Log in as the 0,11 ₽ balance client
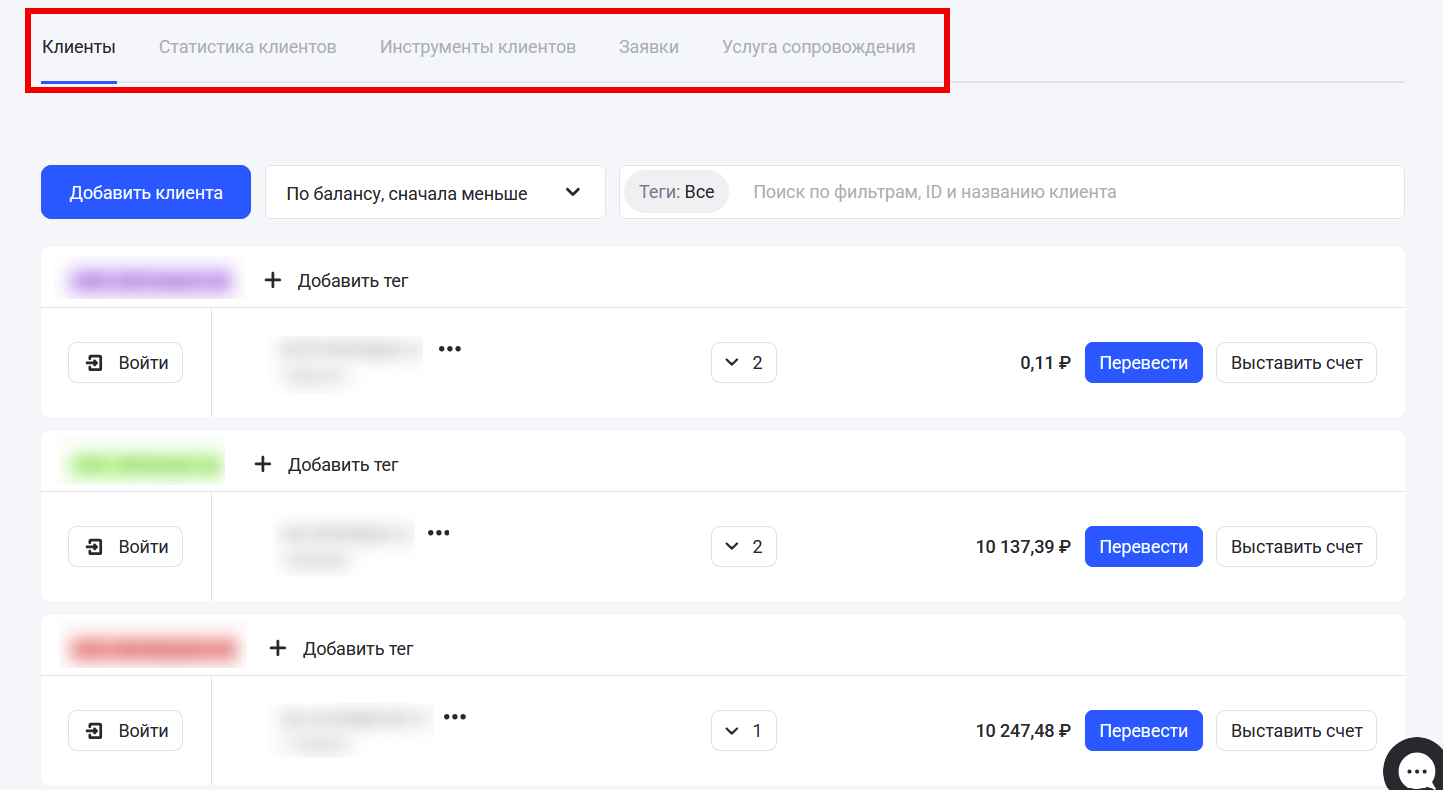The height and width of the screenshot is (790, 1443). tap(125, 363)
